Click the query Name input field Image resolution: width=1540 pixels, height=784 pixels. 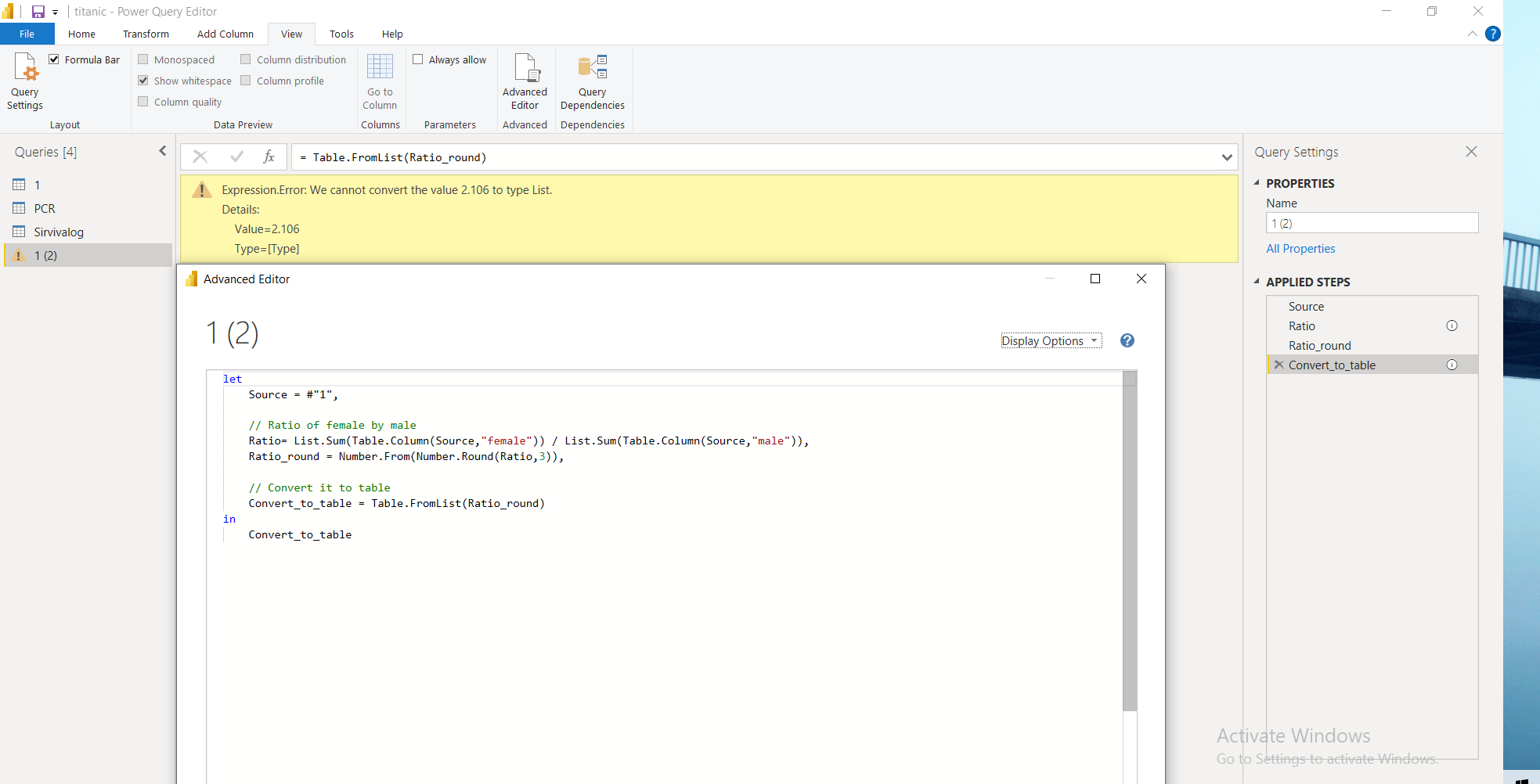point(1372,223)
